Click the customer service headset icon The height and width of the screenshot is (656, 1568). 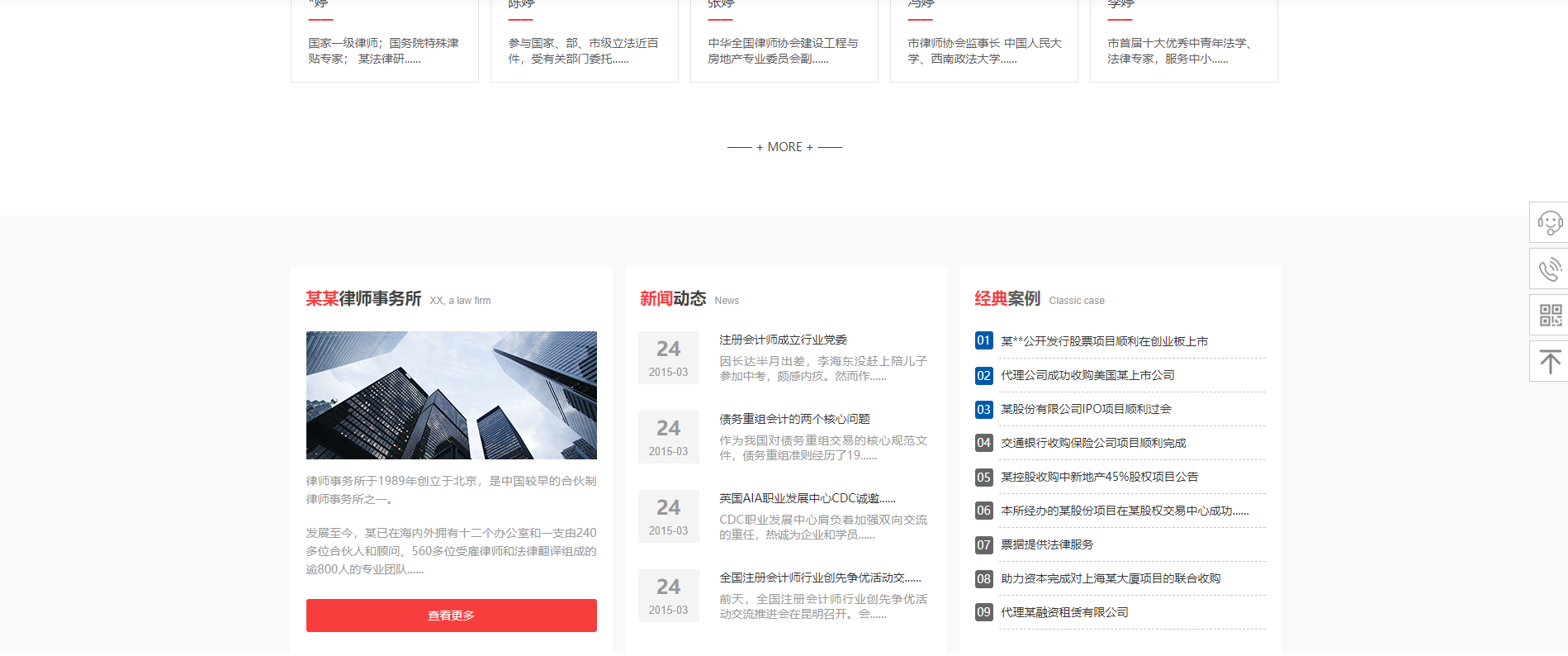coord(1549,222)
